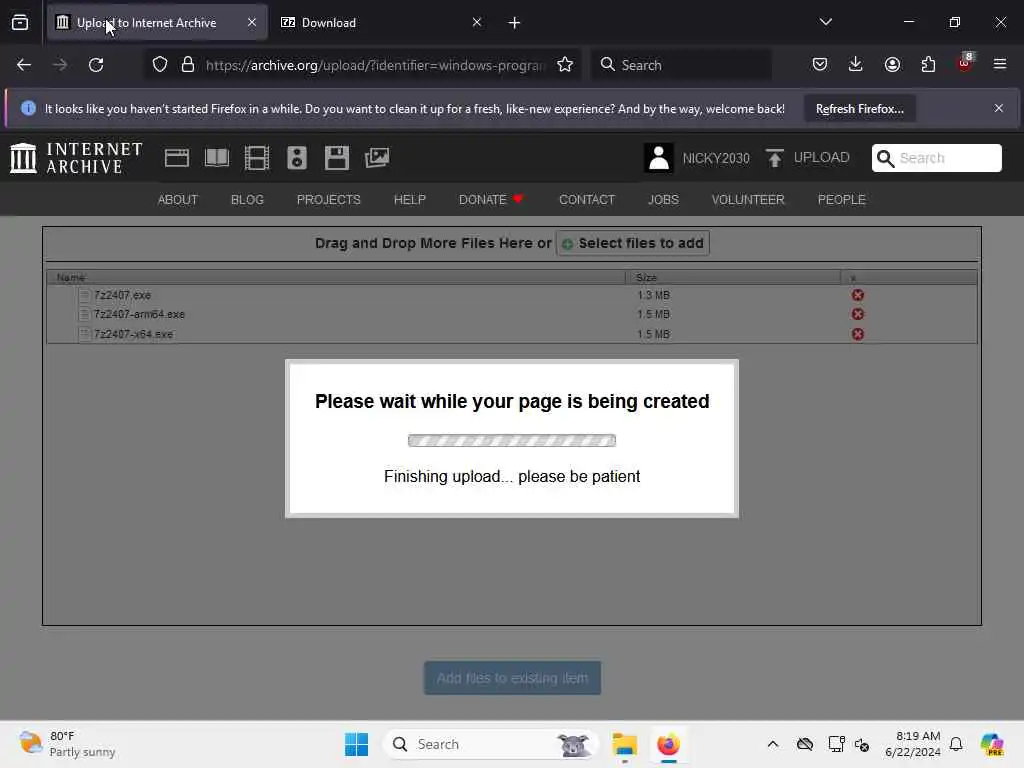1024x768 pixels.
Task: Open Firefox hamburger application menu
Action: pos(1000,65)
